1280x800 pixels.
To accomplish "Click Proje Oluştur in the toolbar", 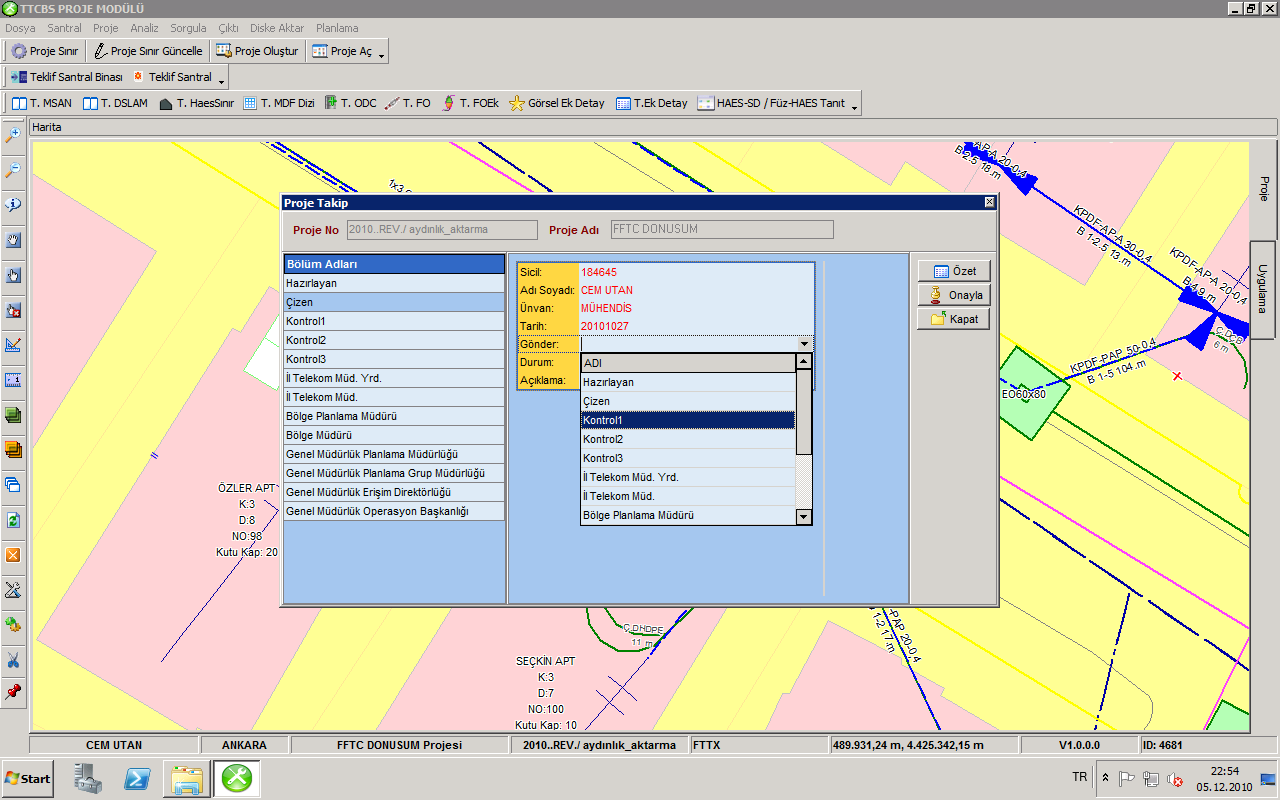I will (x=257, y=51).
